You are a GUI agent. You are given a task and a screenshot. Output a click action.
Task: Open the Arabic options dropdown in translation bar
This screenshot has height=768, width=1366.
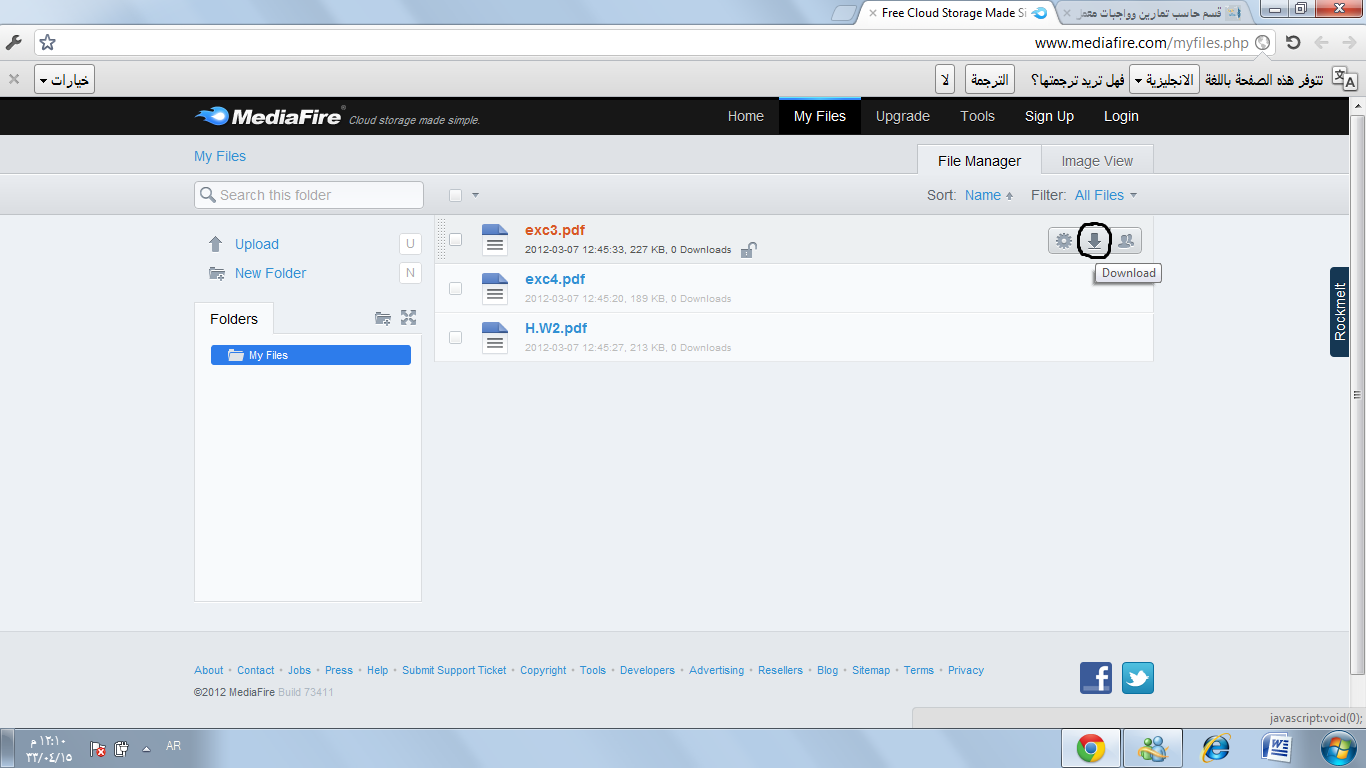click(65, 80)
